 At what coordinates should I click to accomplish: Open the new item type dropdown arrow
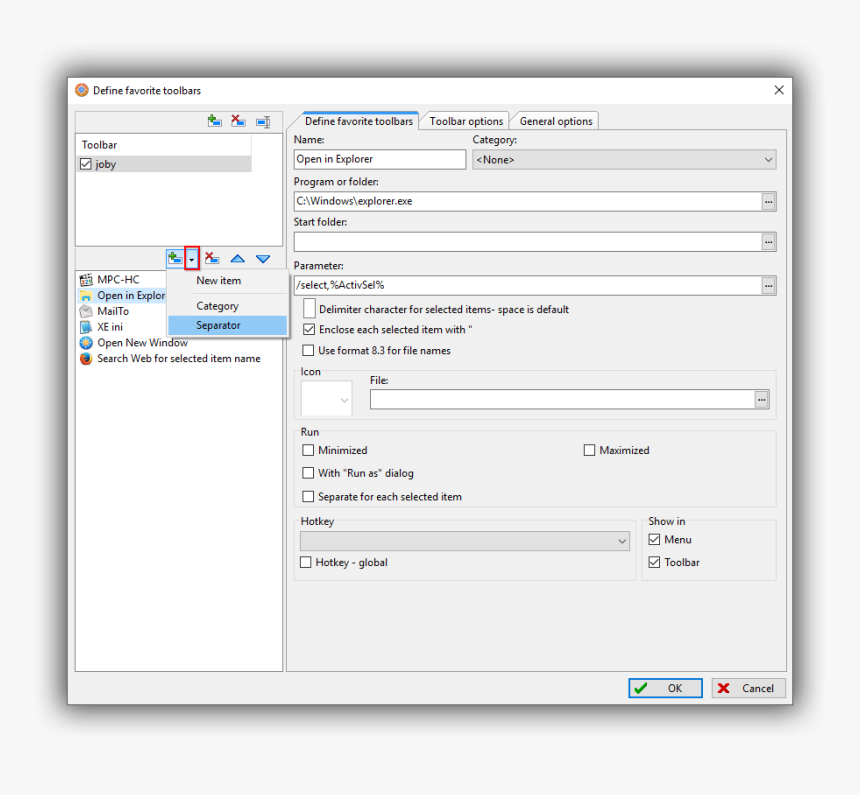click(191, 258)
